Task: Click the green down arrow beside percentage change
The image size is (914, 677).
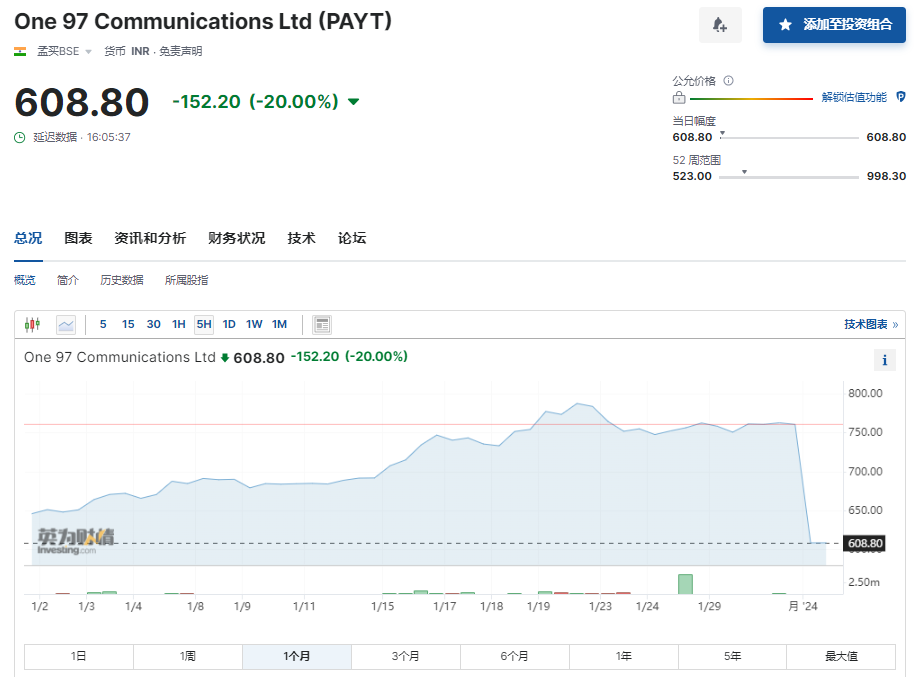Action: 353,101
